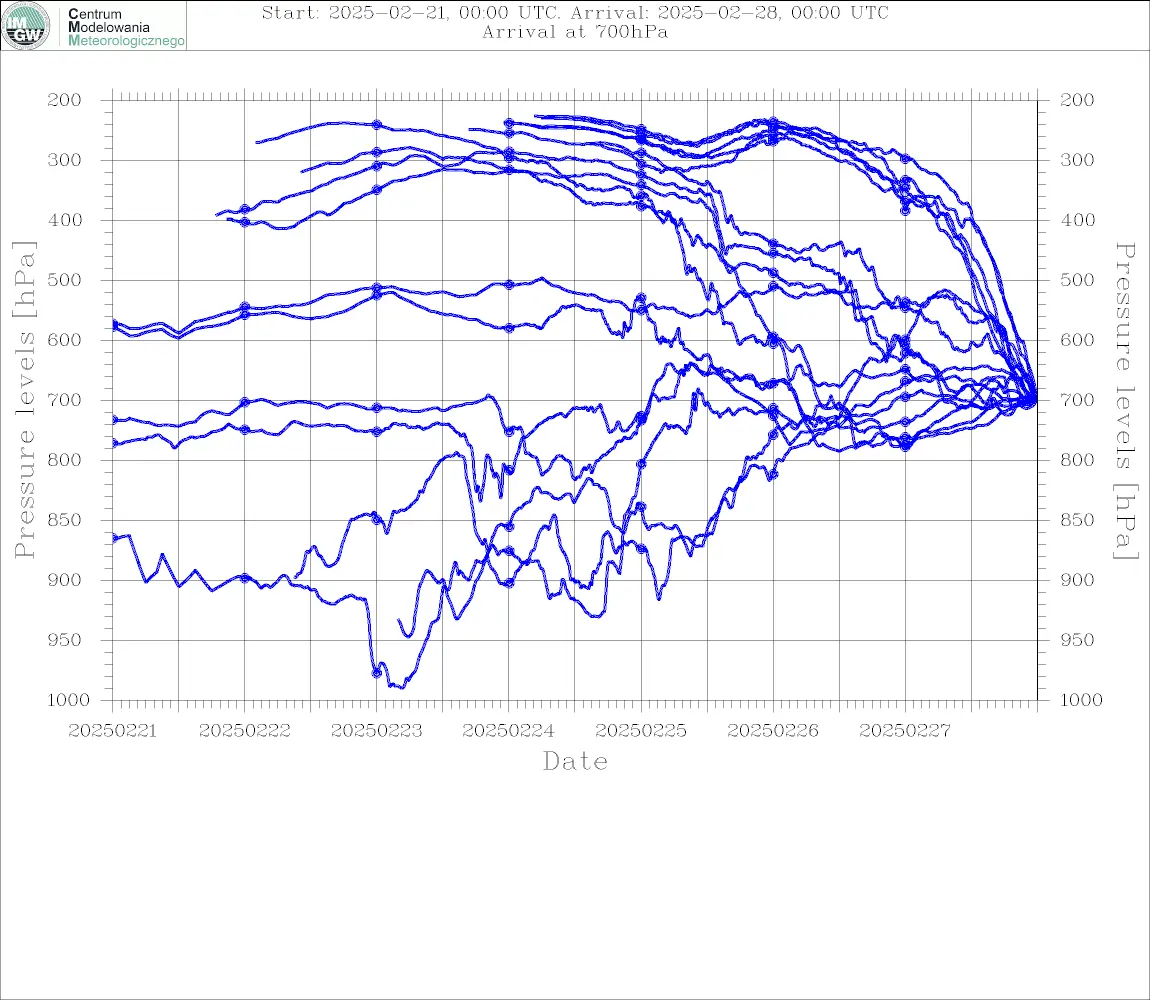Screen dimensions: 1150x1000
Task: Select the chart title with Start and Arrival dates
Action: [x=575, y=12]
